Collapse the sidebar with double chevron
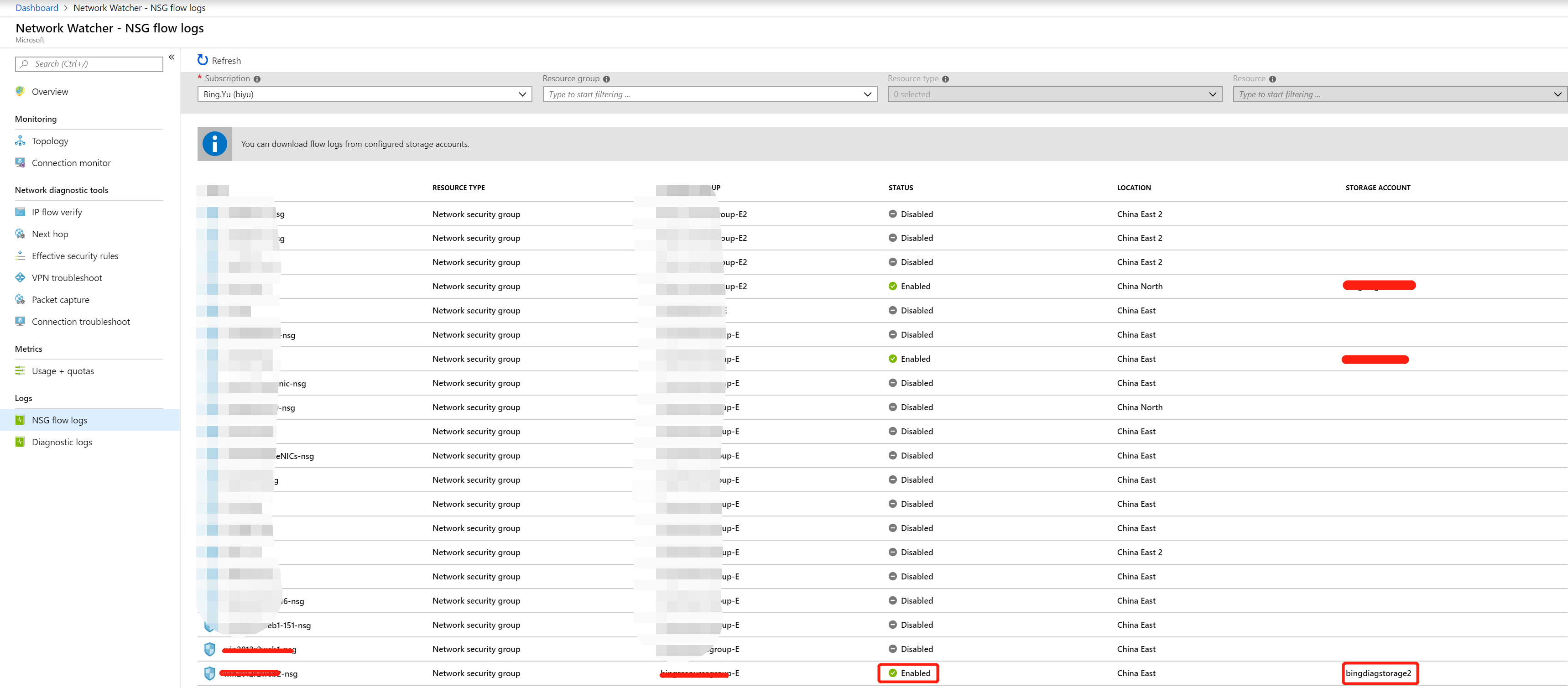This screenshot has height=688, width=1568. pos(172,57)
